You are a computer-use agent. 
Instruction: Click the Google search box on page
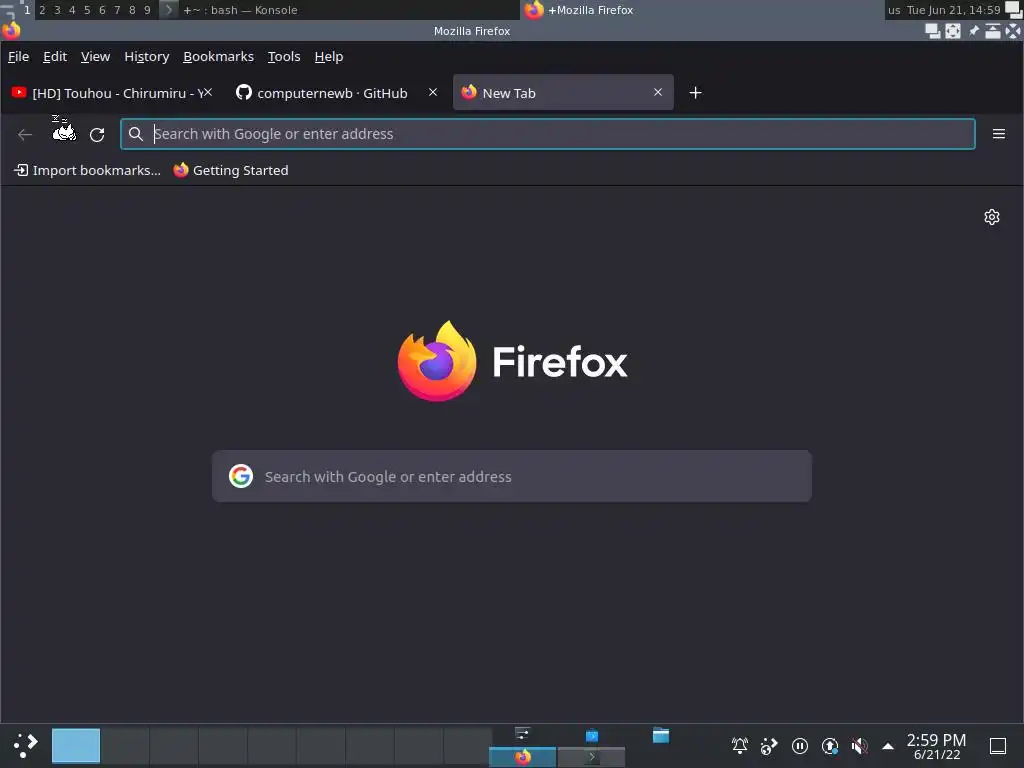tap(512, 476)
